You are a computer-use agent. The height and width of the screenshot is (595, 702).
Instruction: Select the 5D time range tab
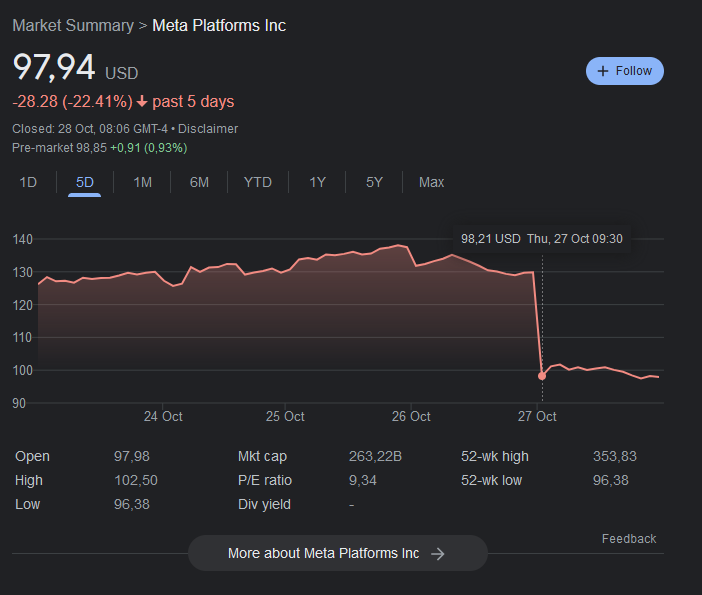85,182
